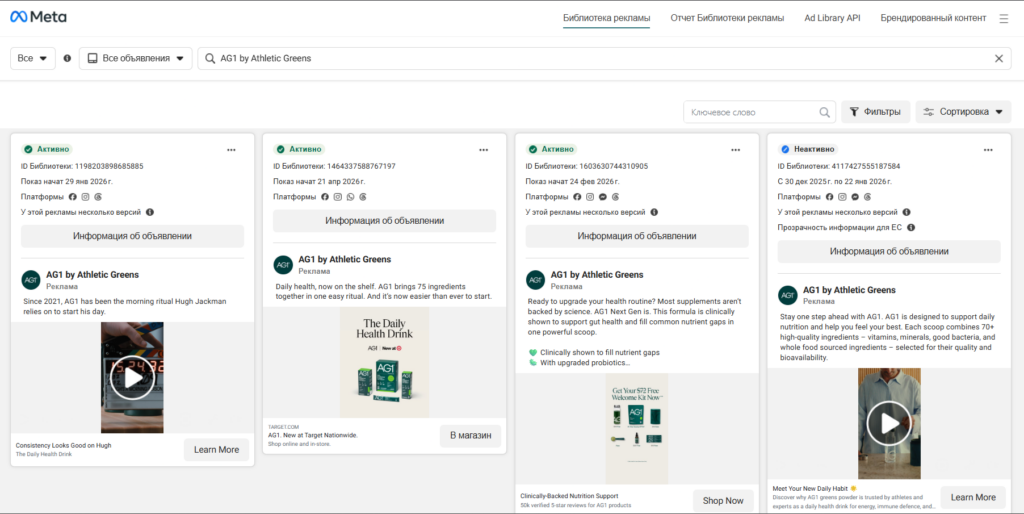This screenshot has height=514, width=1024.
Task: Click Learn More on the Hugh Jackman ad
Action: [x=216, y=450]
